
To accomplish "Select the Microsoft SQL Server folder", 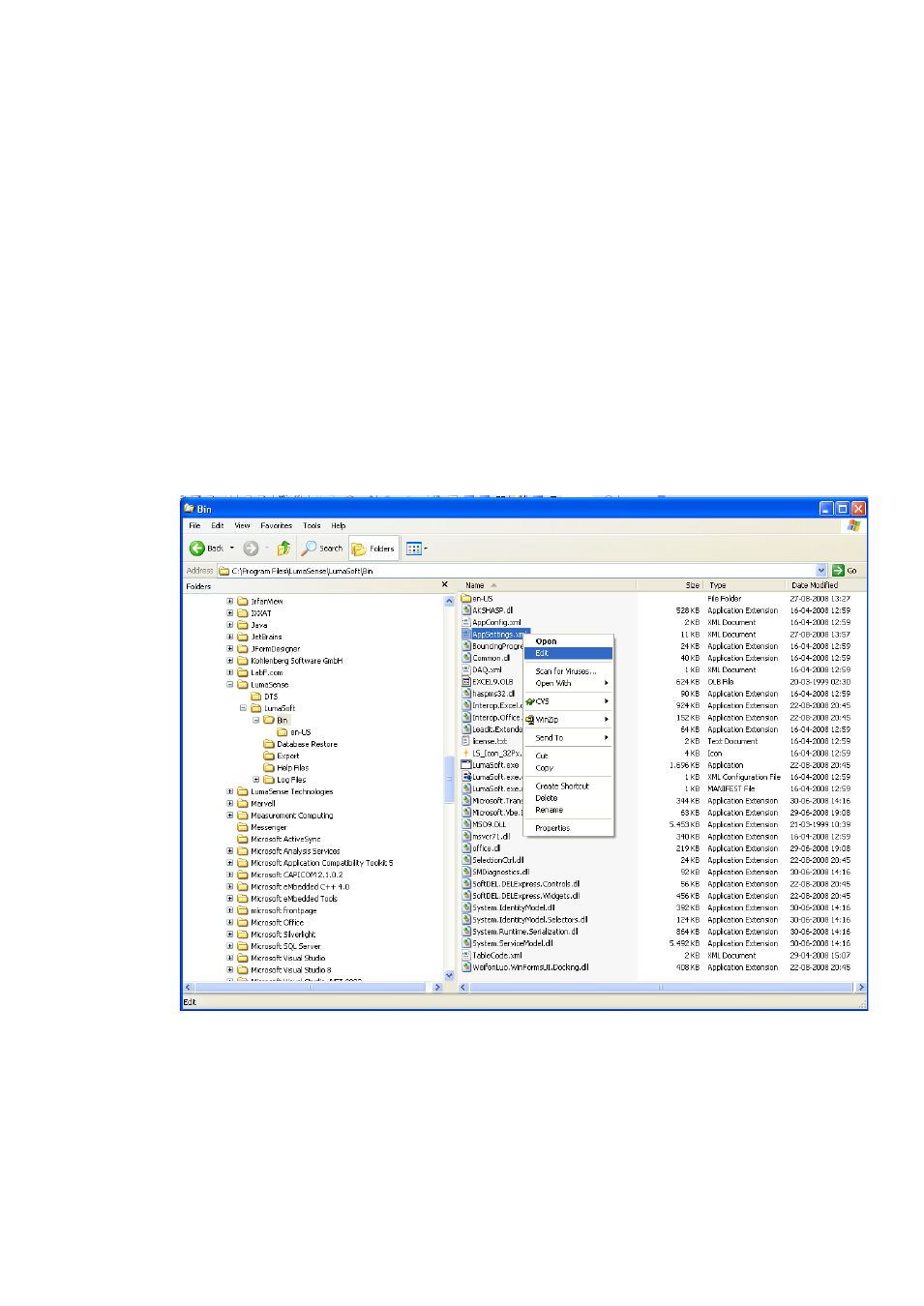I will coord(279,947).
